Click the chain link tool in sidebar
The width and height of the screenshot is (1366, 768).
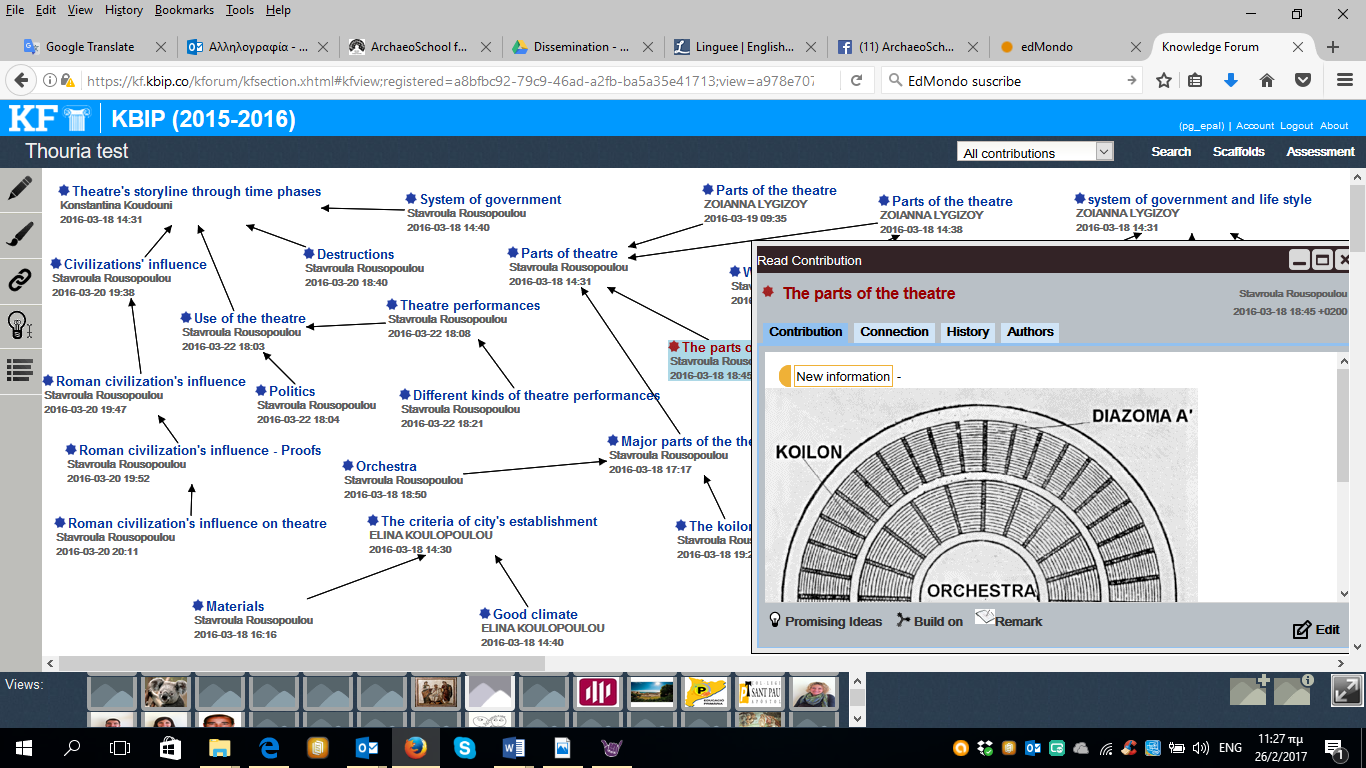pyautogui.click(x=20, y=279)
